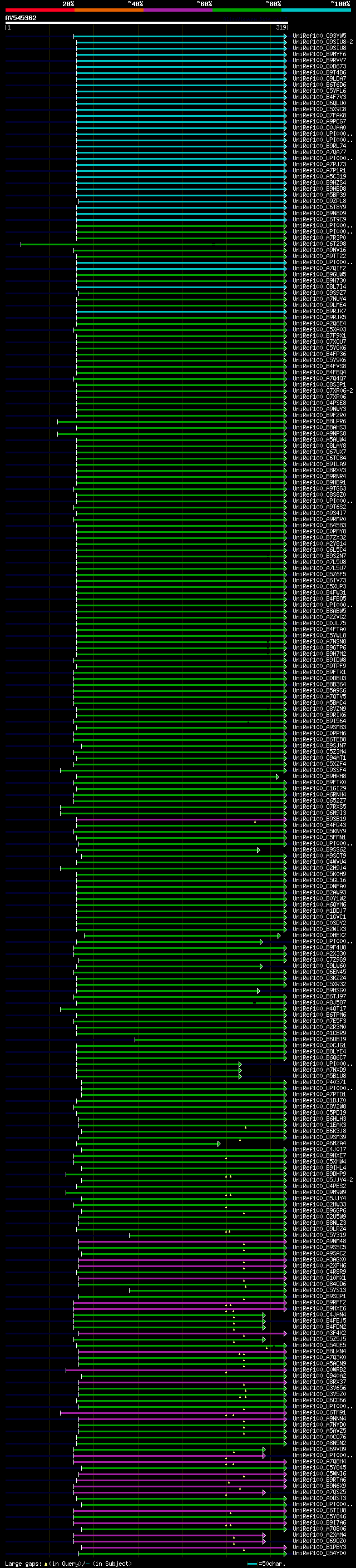Click the UniRef100_A7QS25 hit label
Screen dimensions: 356x1568
(x=319, y=1492)
